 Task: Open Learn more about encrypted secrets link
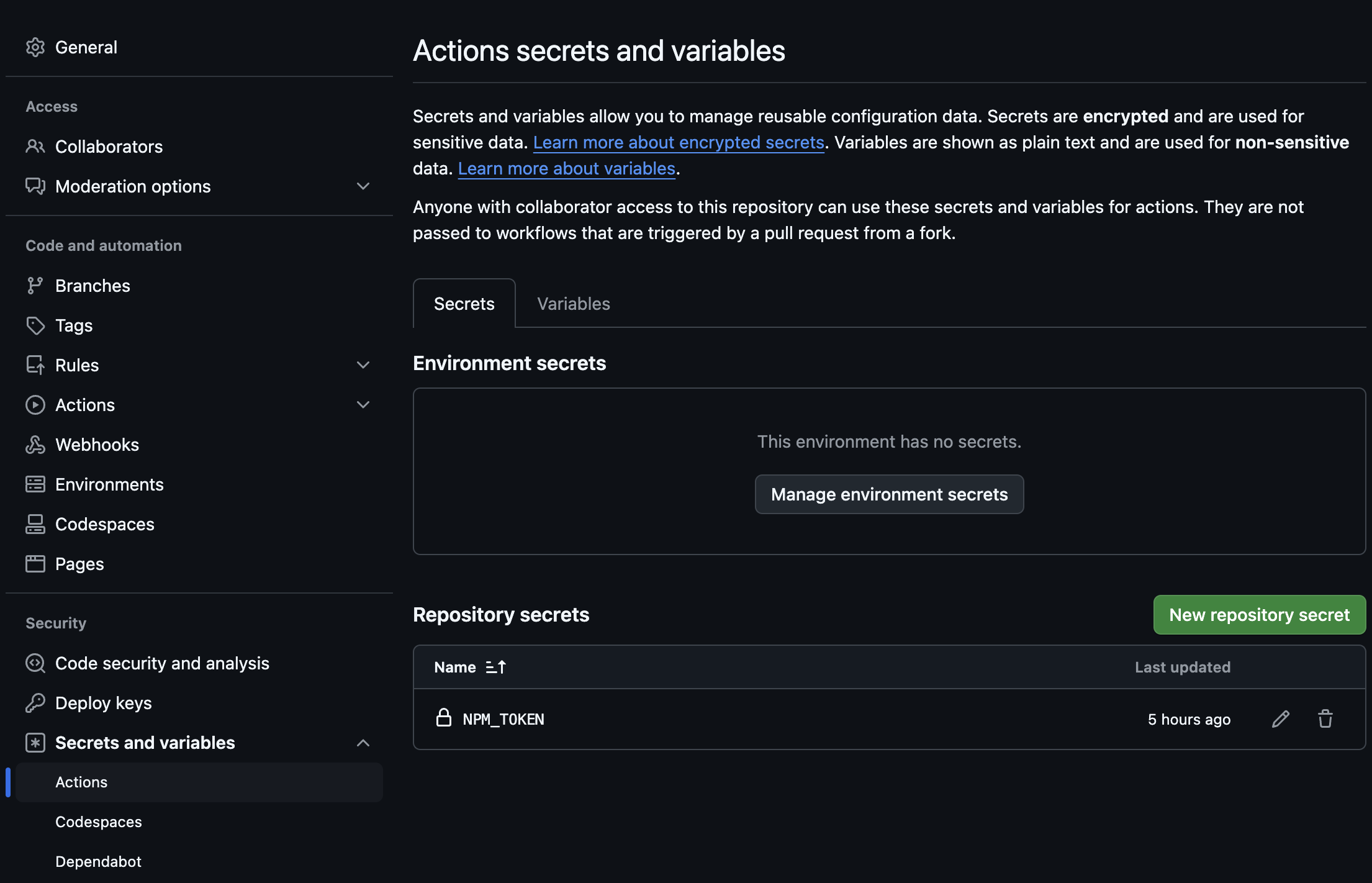tap(679, 142)
